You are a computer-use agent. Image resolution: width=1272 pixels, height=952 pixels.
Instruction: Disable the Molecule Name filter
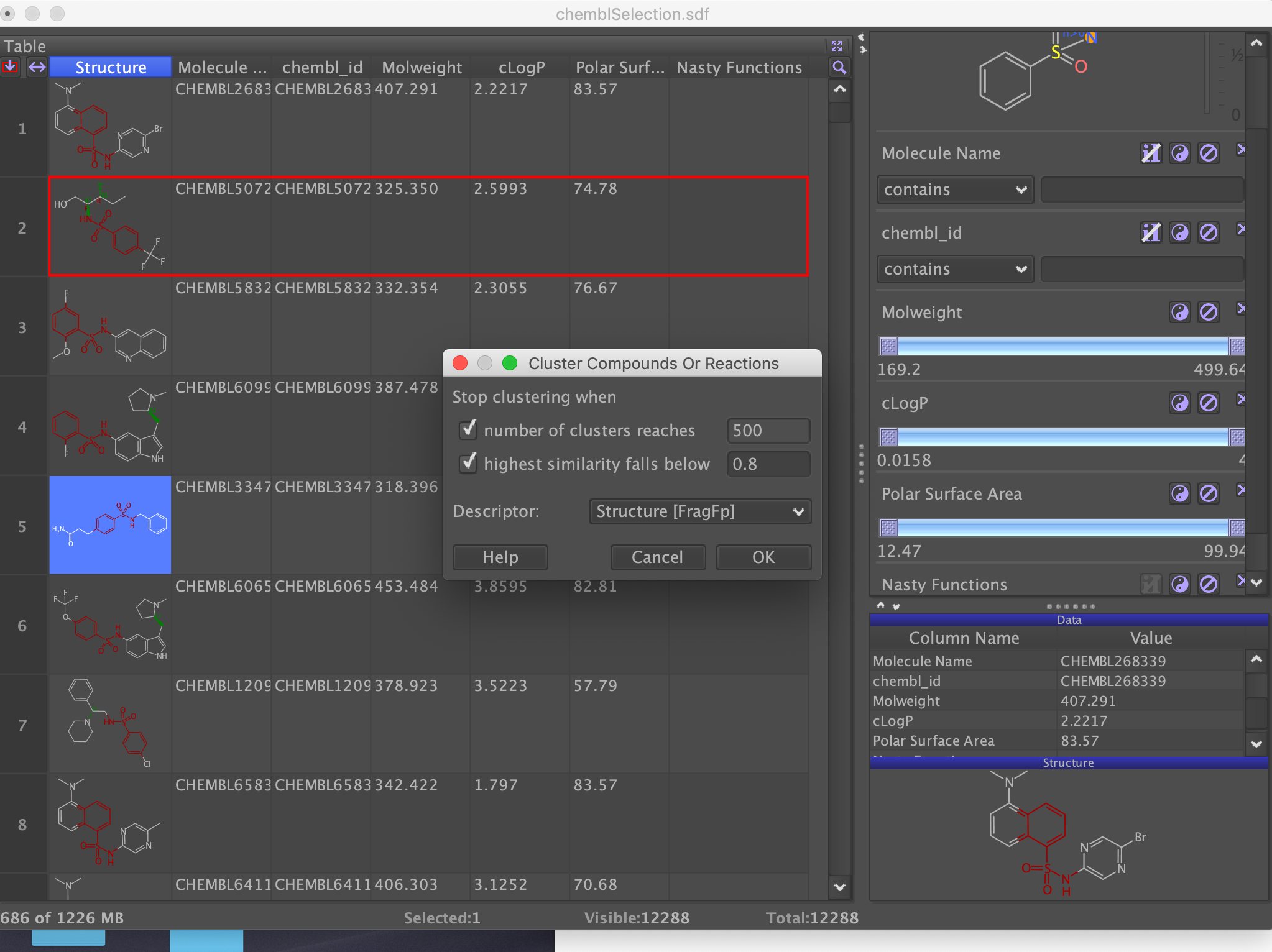pyautogui.click(x=1208, y=153)
